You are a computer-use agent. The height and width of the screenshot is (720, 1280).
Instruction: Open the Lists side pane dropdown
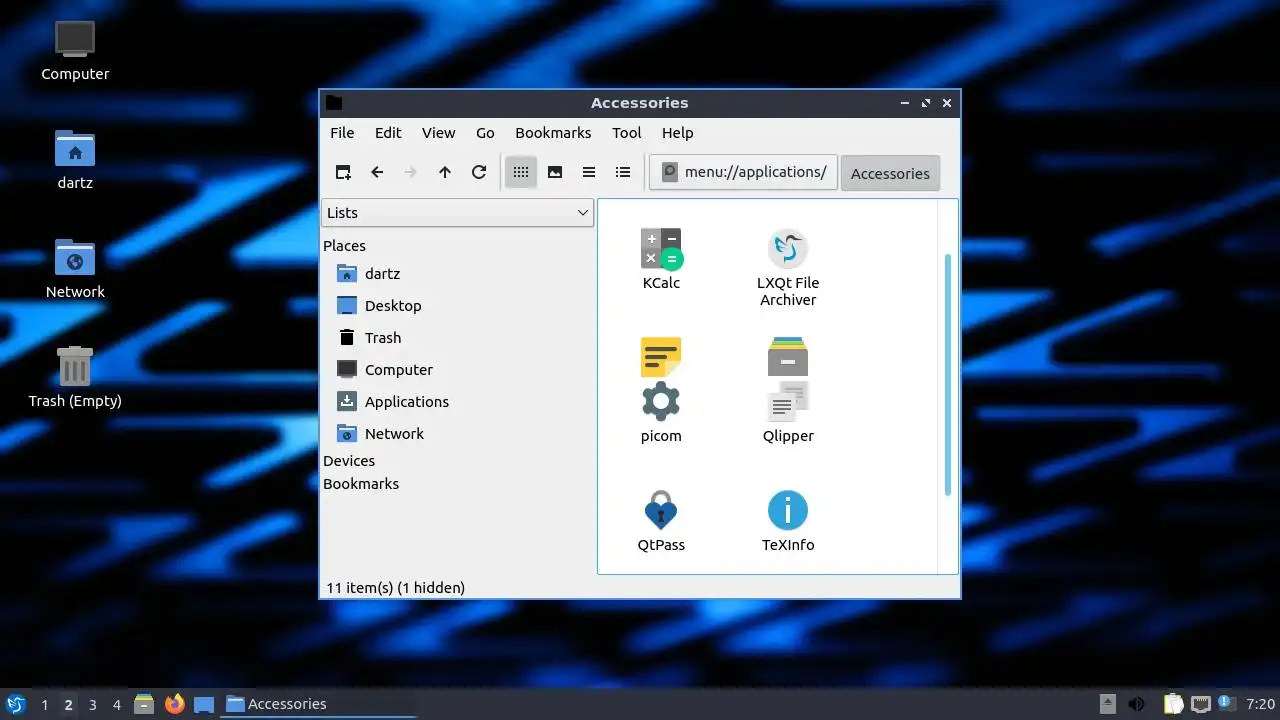click(x=457, y=212)
